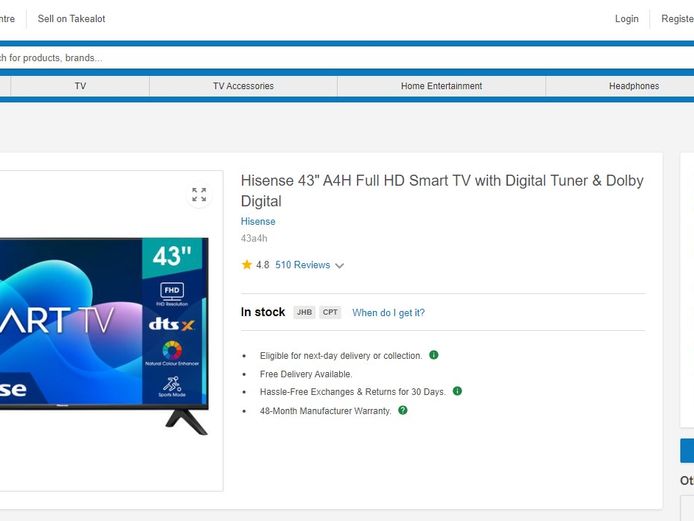Click the fullscreen expand image icon
The height and width of the screenshot is (521, 694).
tap(199, 194)
